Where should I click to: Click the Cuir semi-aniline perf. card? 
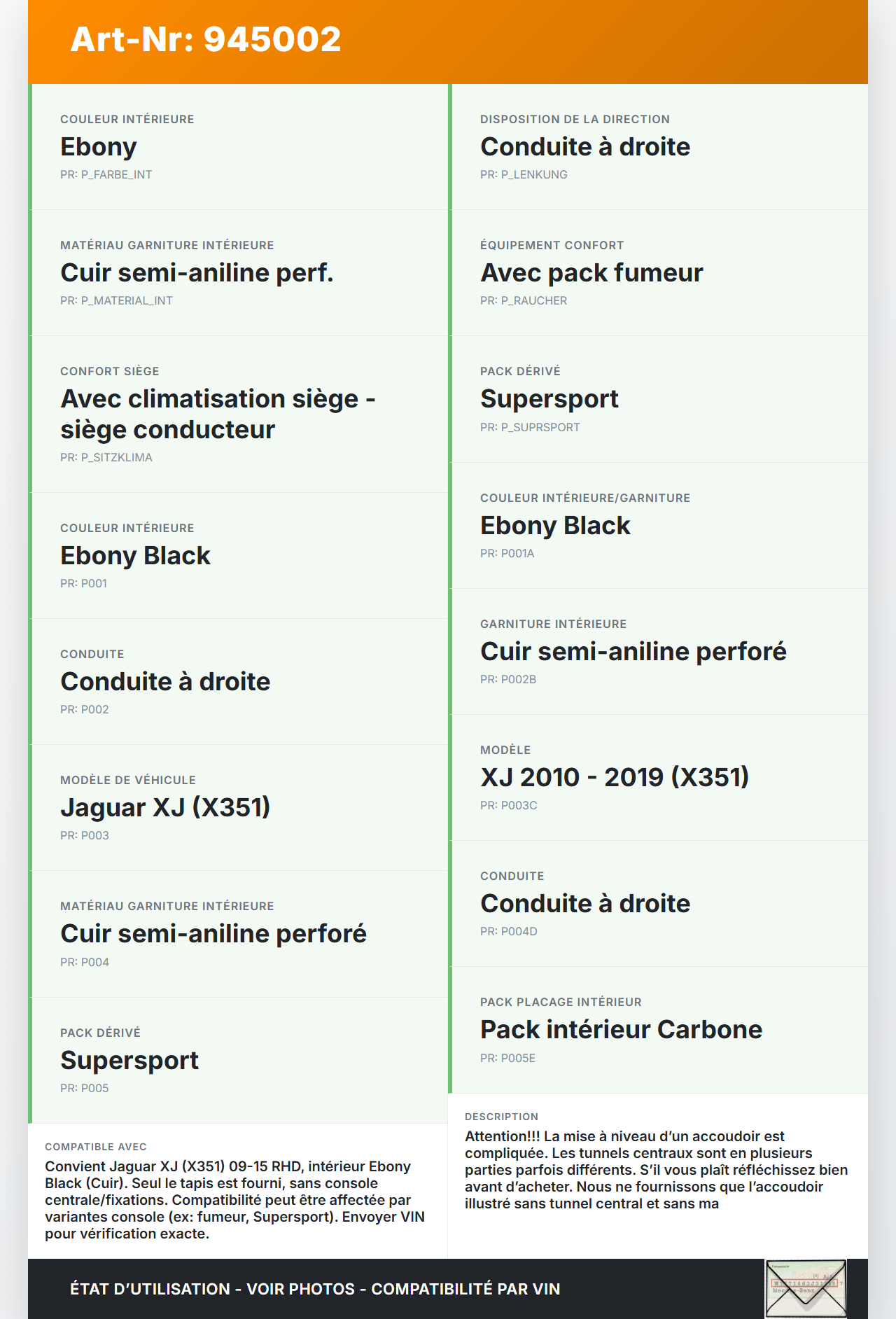[238, 272]
